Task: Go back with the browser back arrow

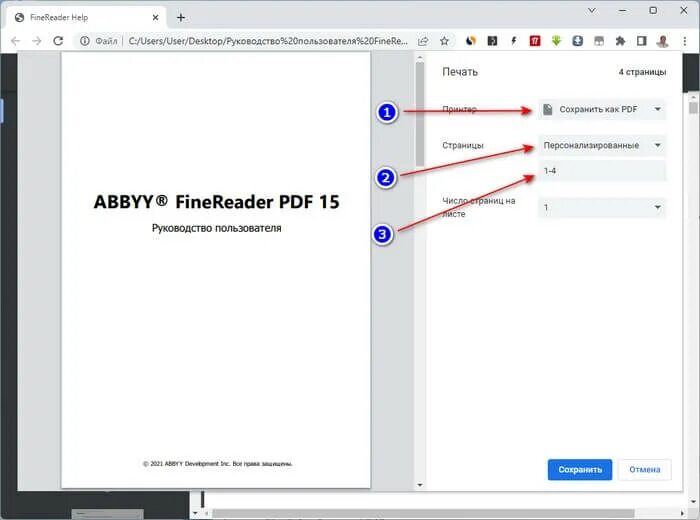Action: [16, 41]
